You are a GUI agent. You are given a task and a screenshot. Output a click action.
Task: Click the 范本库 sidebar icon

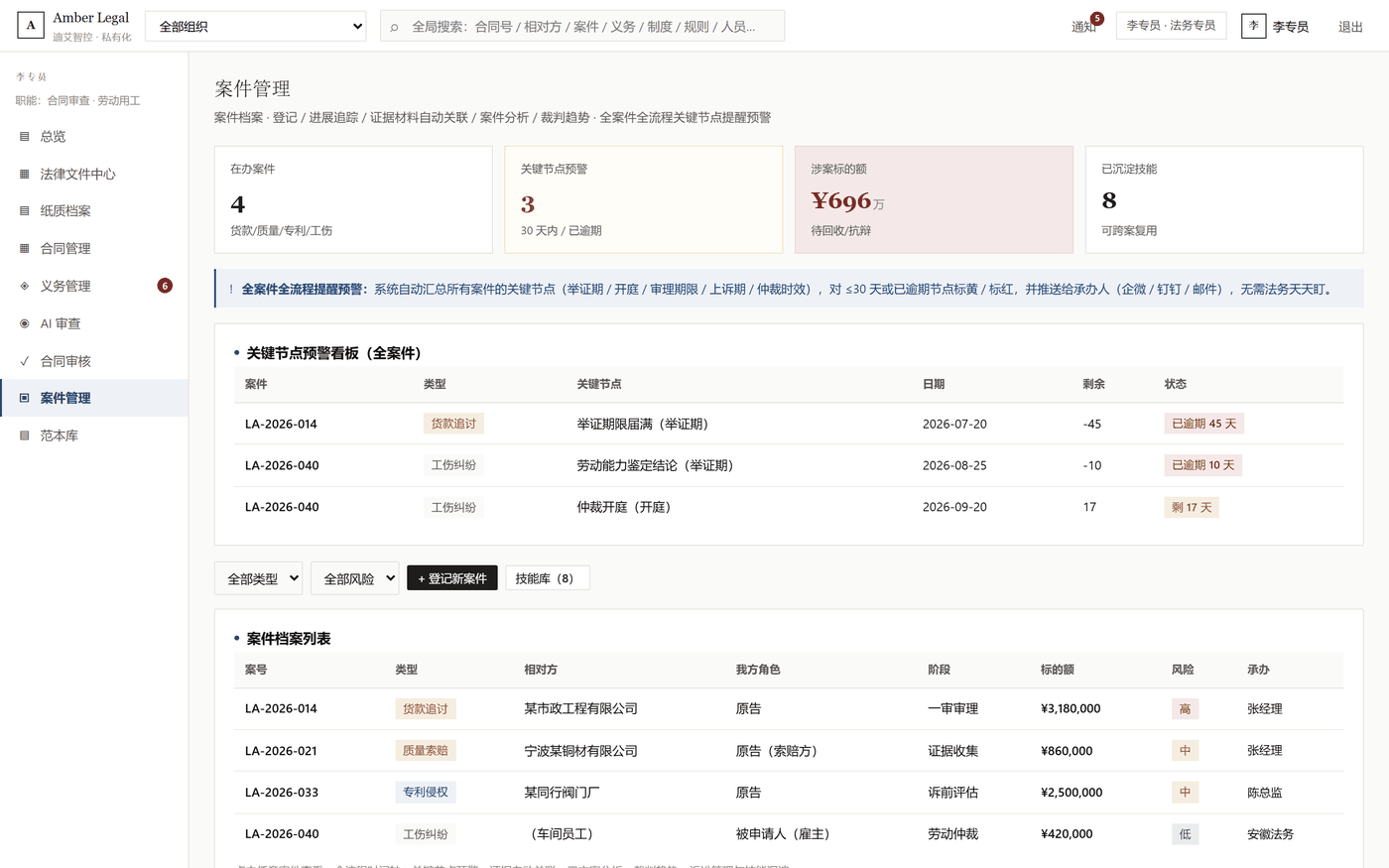25,435
